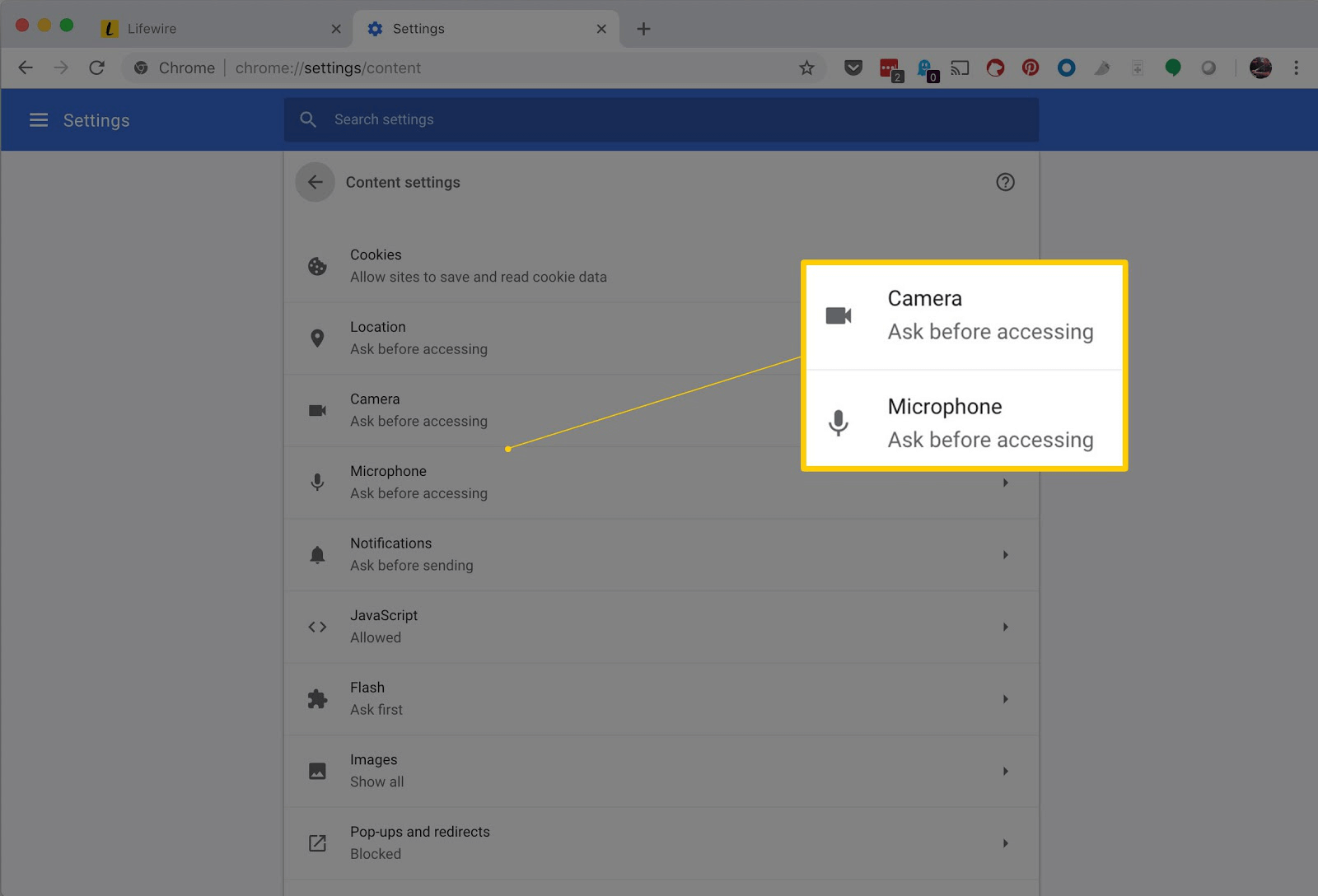
Task: Open the Settings hamburger menu
Action: click(x=39, y=120)
